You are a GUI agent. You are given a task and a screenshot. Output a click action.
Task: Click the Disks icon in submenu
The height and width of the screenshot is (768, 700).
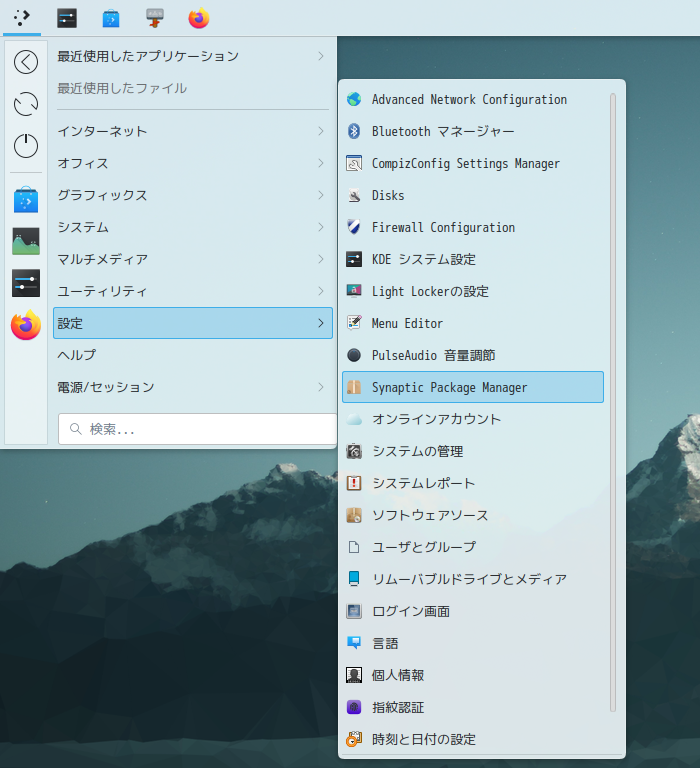[x=353, y=195]
